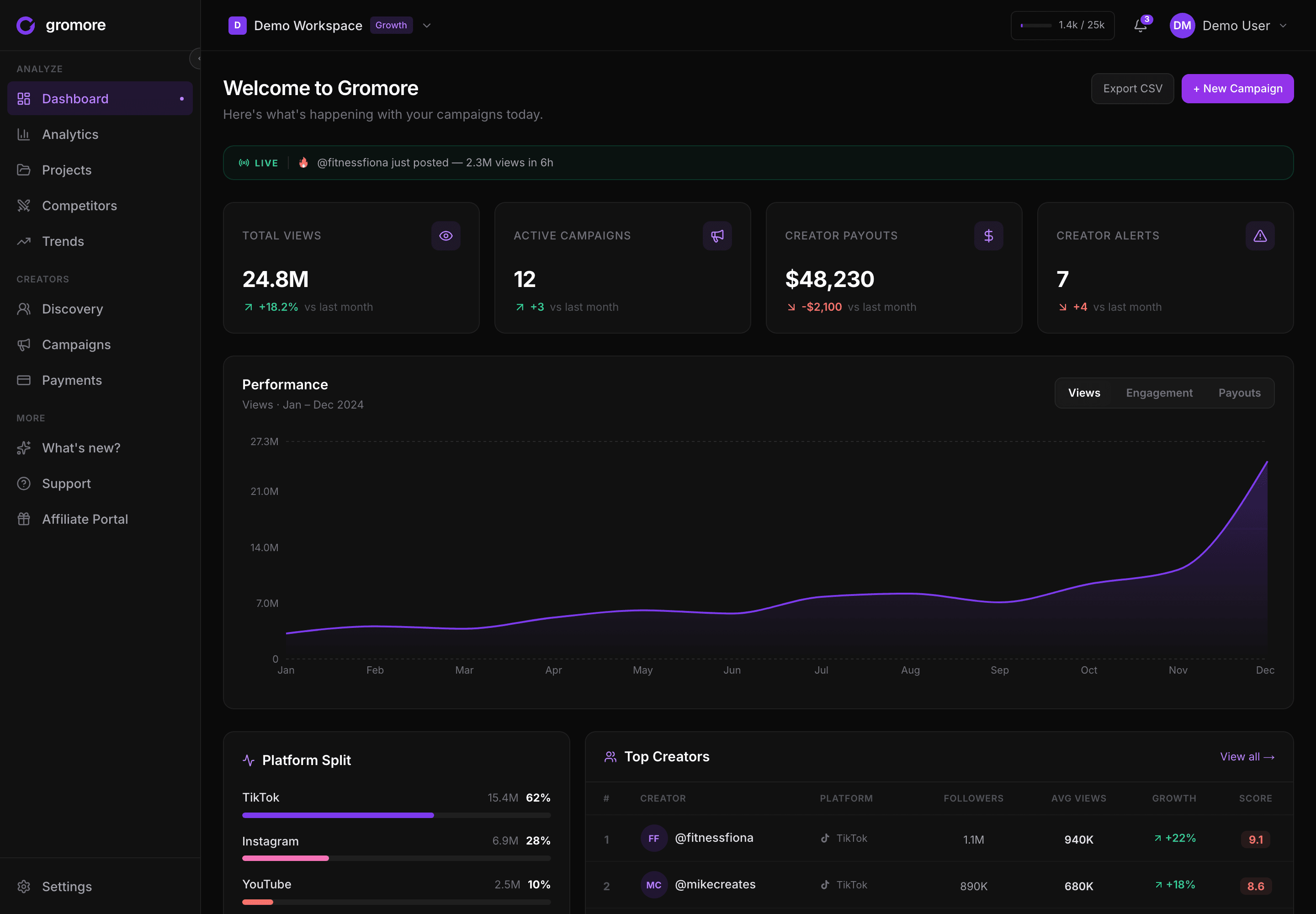Click the live banner post message
Image resolution: width=1316 pixels, height=914 pixels.
(435, 163)
